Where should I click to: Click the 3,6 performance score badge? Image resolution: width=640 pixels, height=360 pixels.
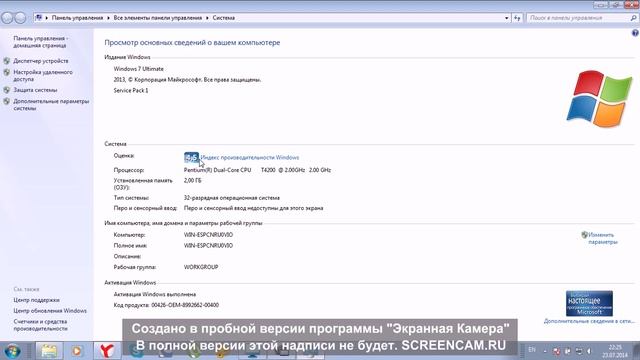pyautogui.click(x=191, y=157)
